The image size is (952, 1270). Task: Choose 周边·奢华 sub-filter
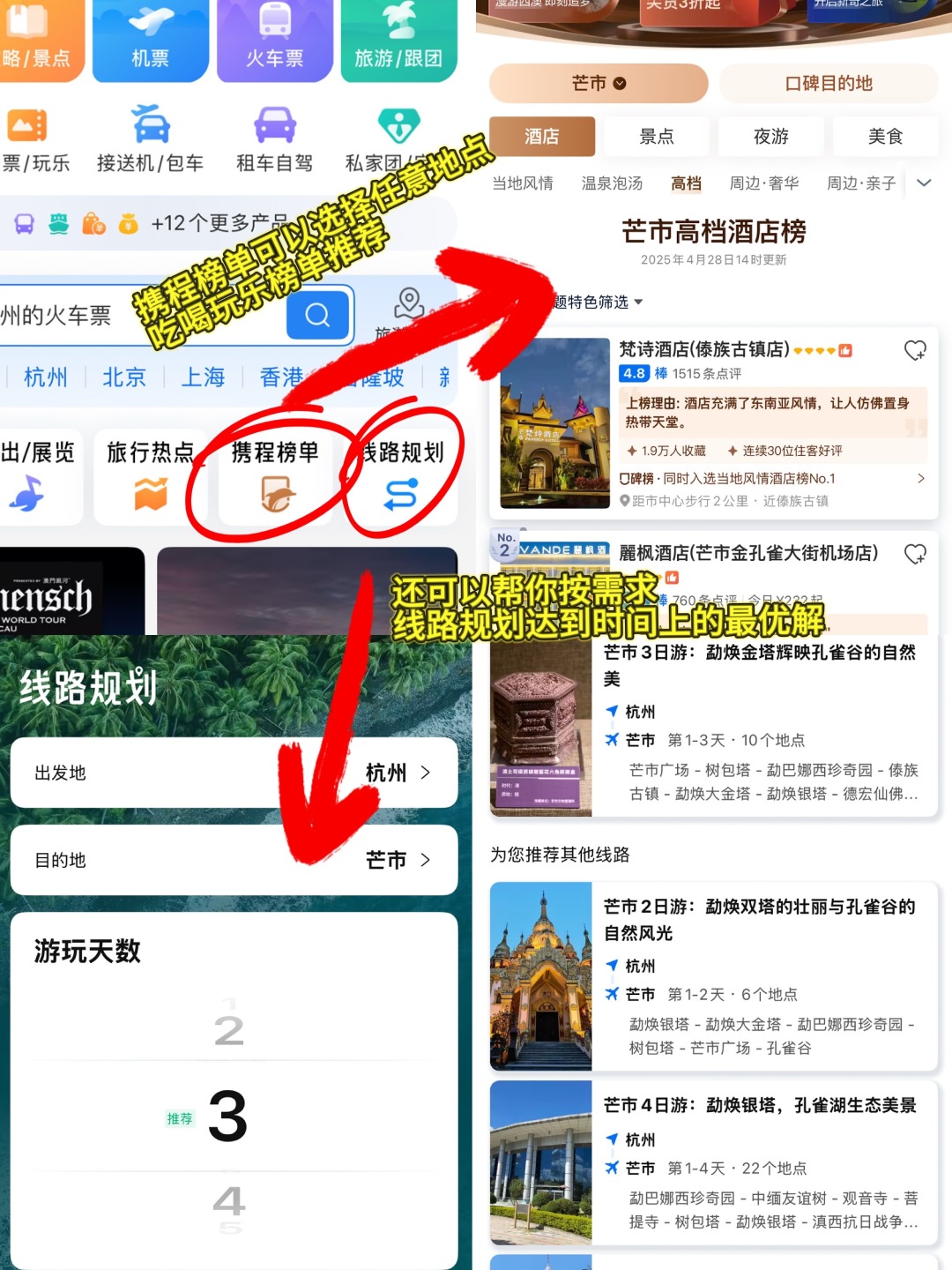[x=764, y=183]
